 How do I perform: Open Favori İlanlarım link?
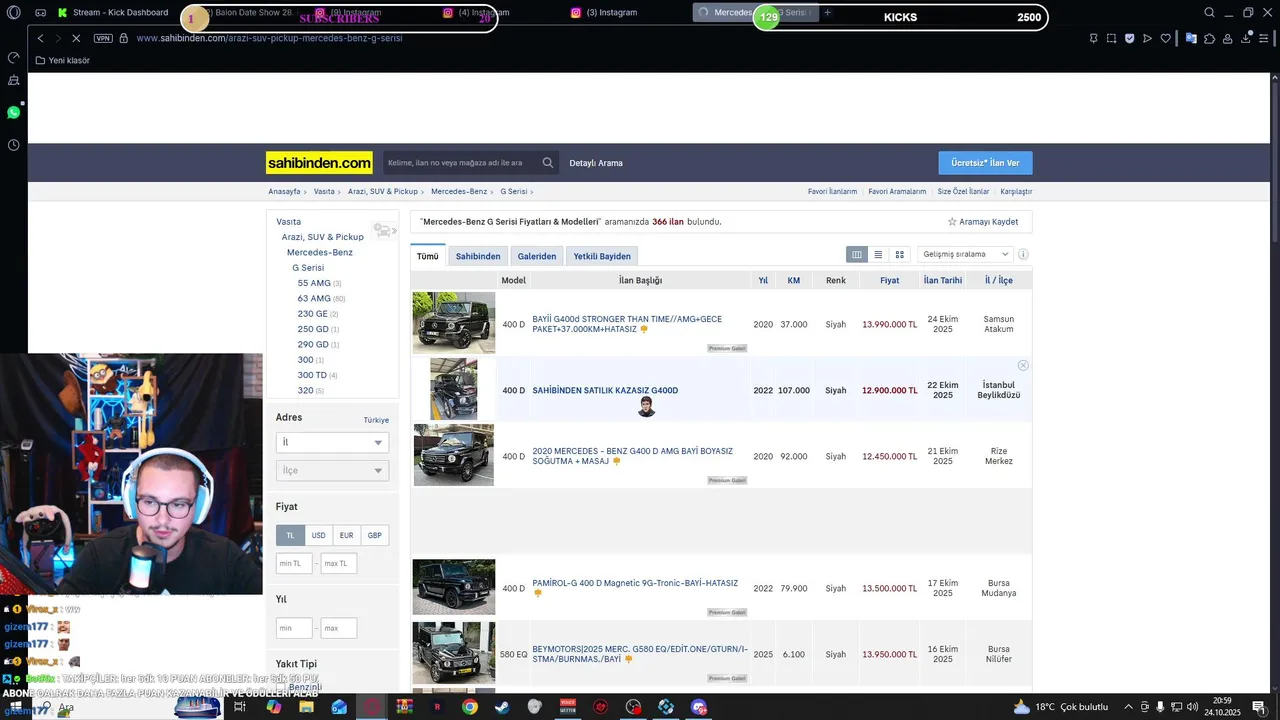(x=832, y=191)
